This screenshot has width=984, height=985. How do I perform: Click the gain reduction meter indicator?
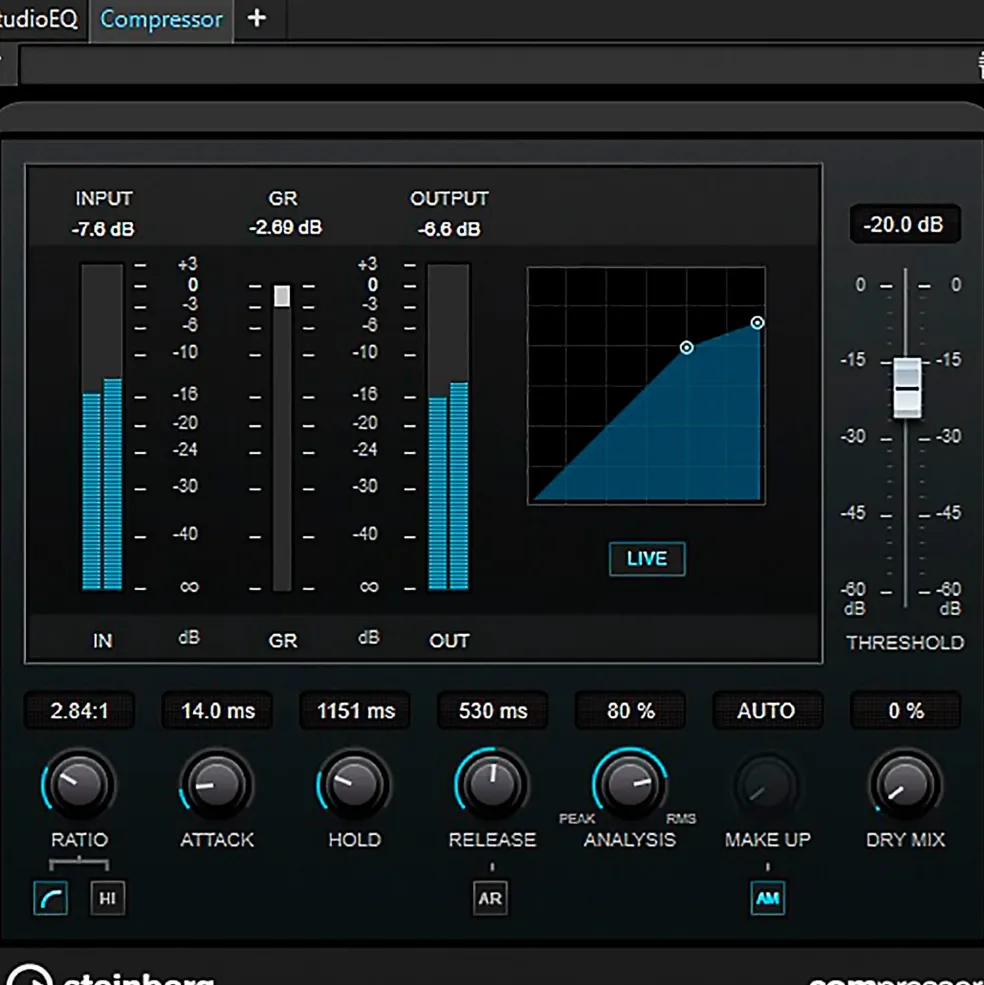[x=282, y=296]
